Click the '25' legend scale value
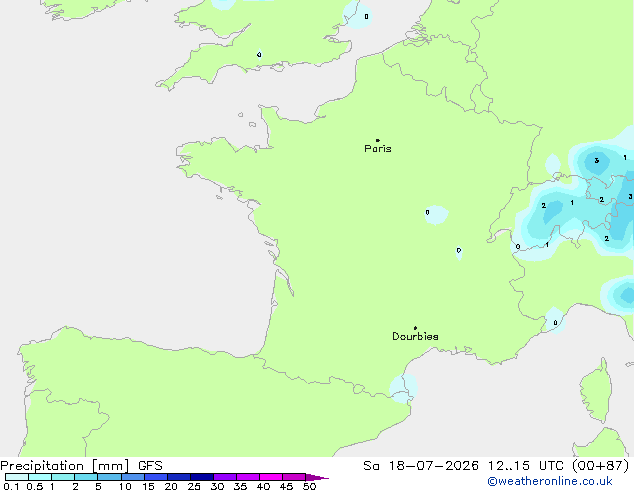Screen dimensions: 634x490 [194, 486]
